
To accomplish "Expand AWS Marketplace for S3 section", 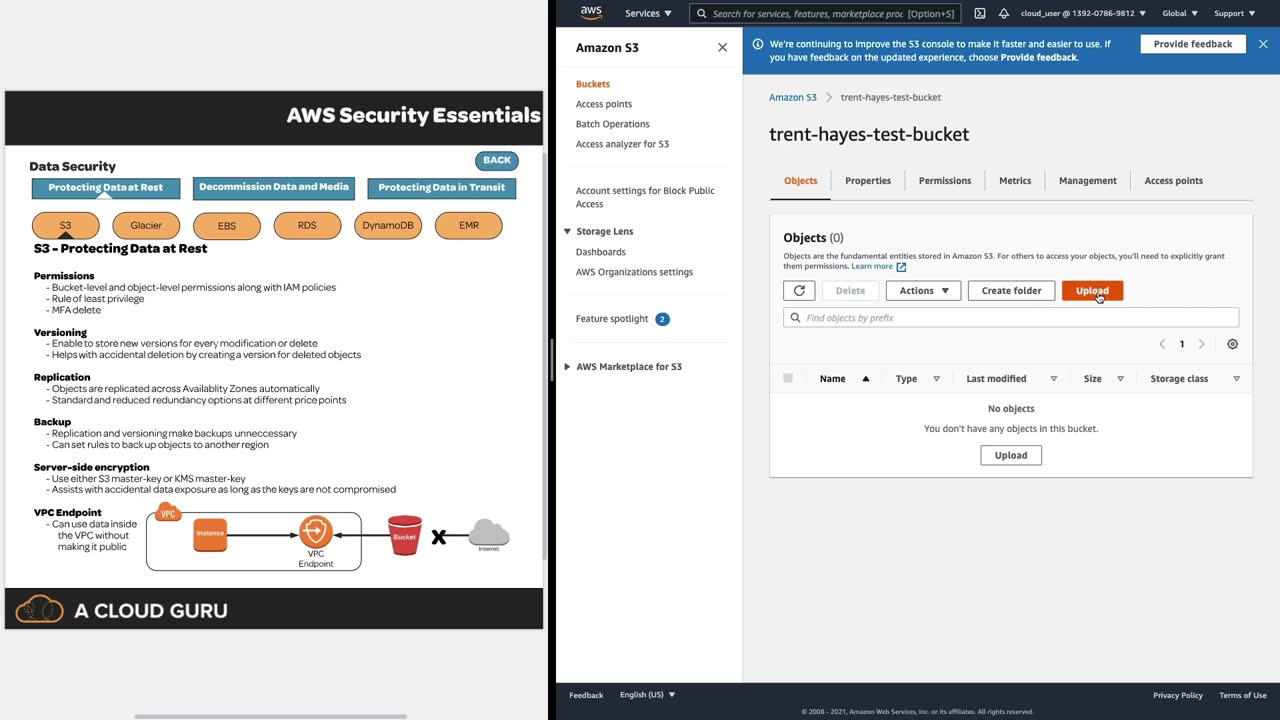I will [567, 367].
